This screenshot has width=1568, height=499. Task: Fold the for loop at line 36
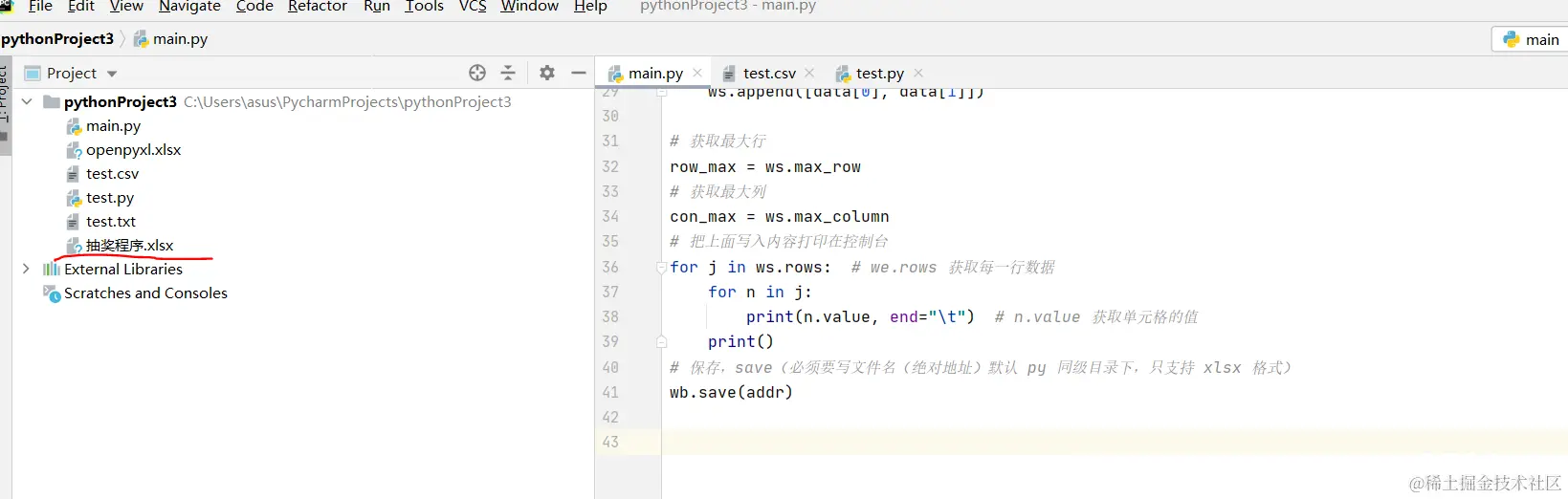tap(661, 268)
